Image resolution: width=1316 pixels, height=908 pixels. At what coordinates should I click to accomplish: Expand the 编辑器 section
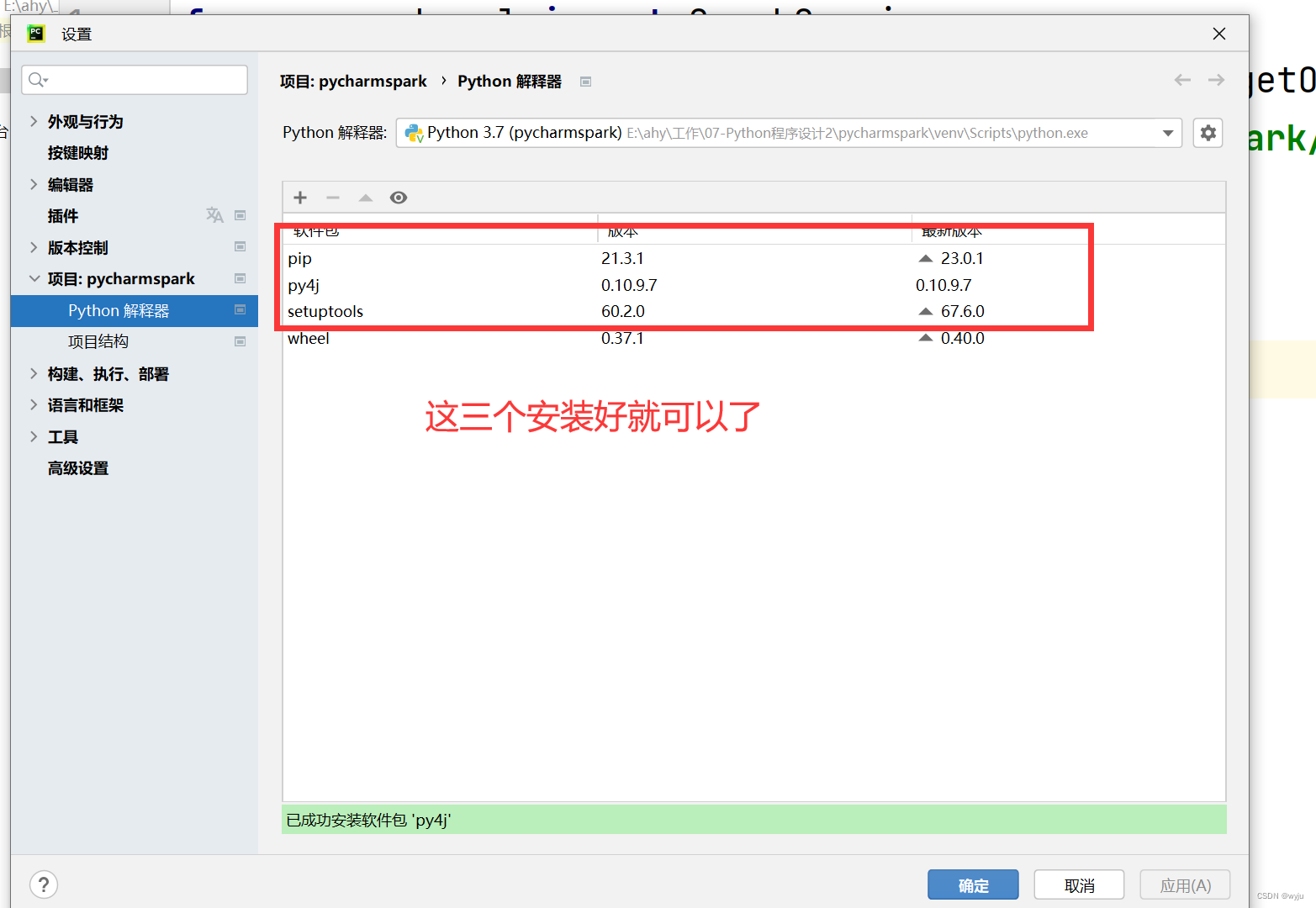[34, 184]
